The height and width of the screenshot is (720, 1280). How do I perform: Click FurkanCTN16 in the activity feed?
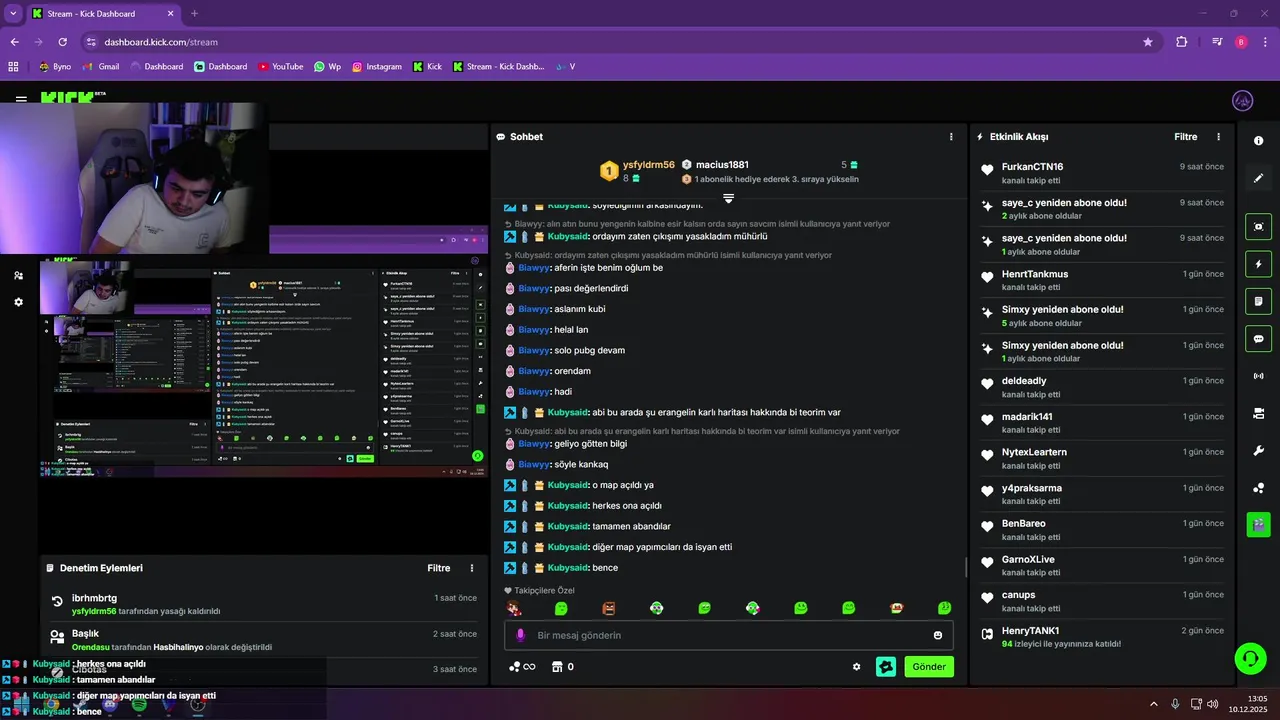click(x=1032, y=167)
